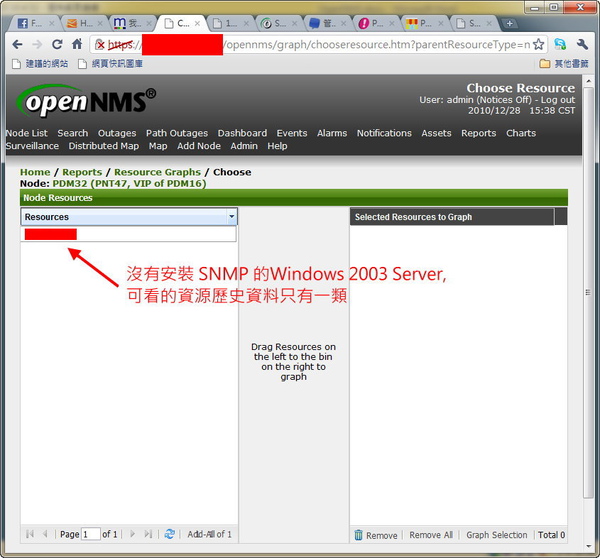Open node link PDM32 (PNT47, VIP of PDM16)
This screenshot has height=558, width=600.
point(129,184)
